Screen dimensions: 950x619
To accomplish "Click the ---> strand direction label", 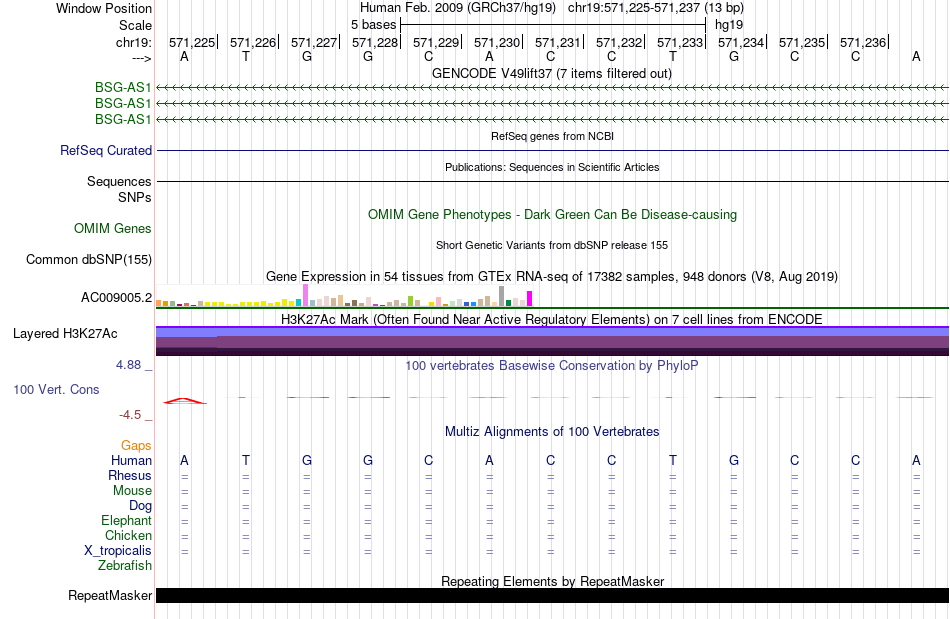I will tap(141, 58).
